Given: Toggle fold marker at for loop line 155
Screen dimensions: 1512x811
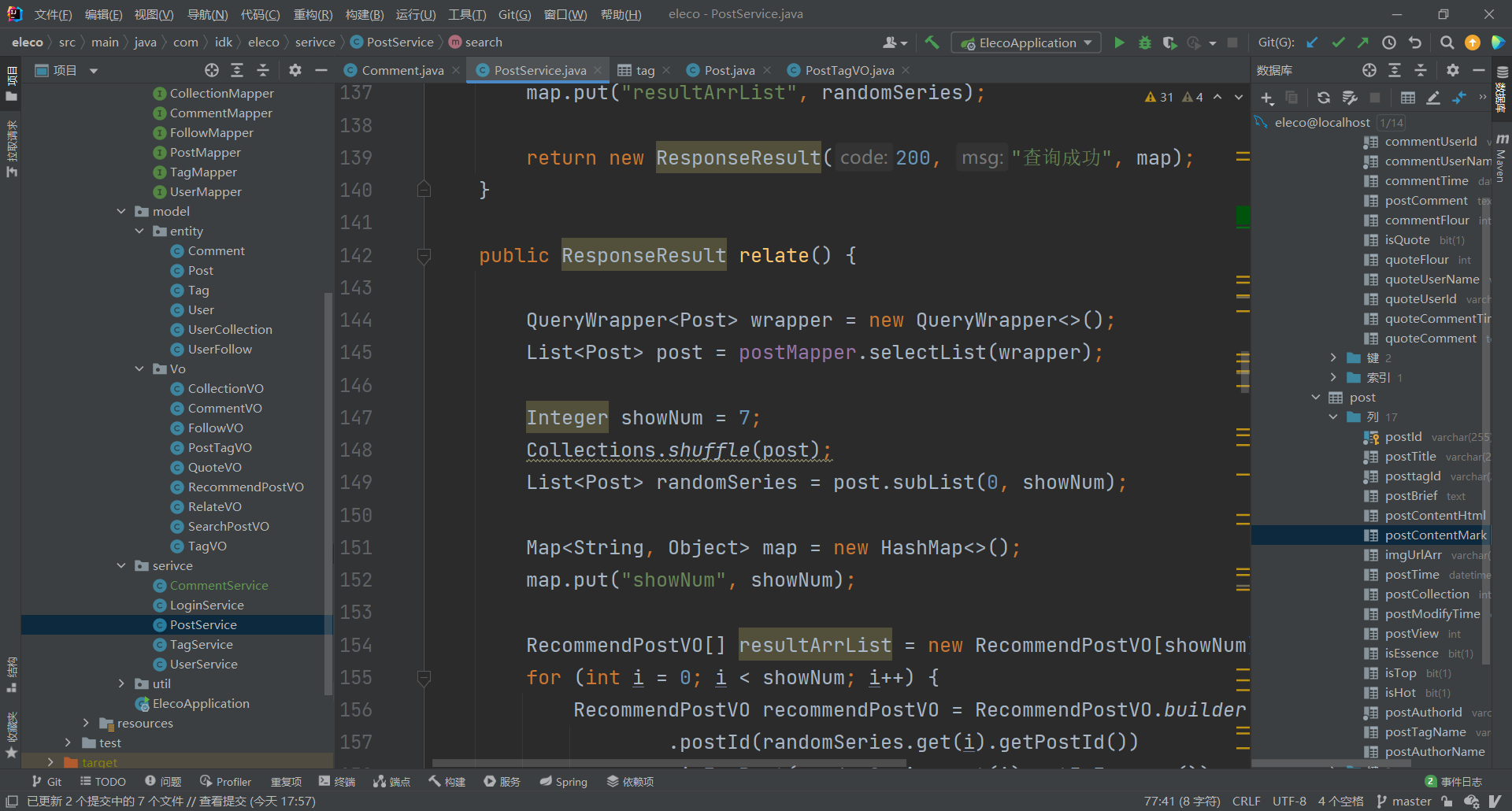Looking at the screenshot, I should 424,677.
